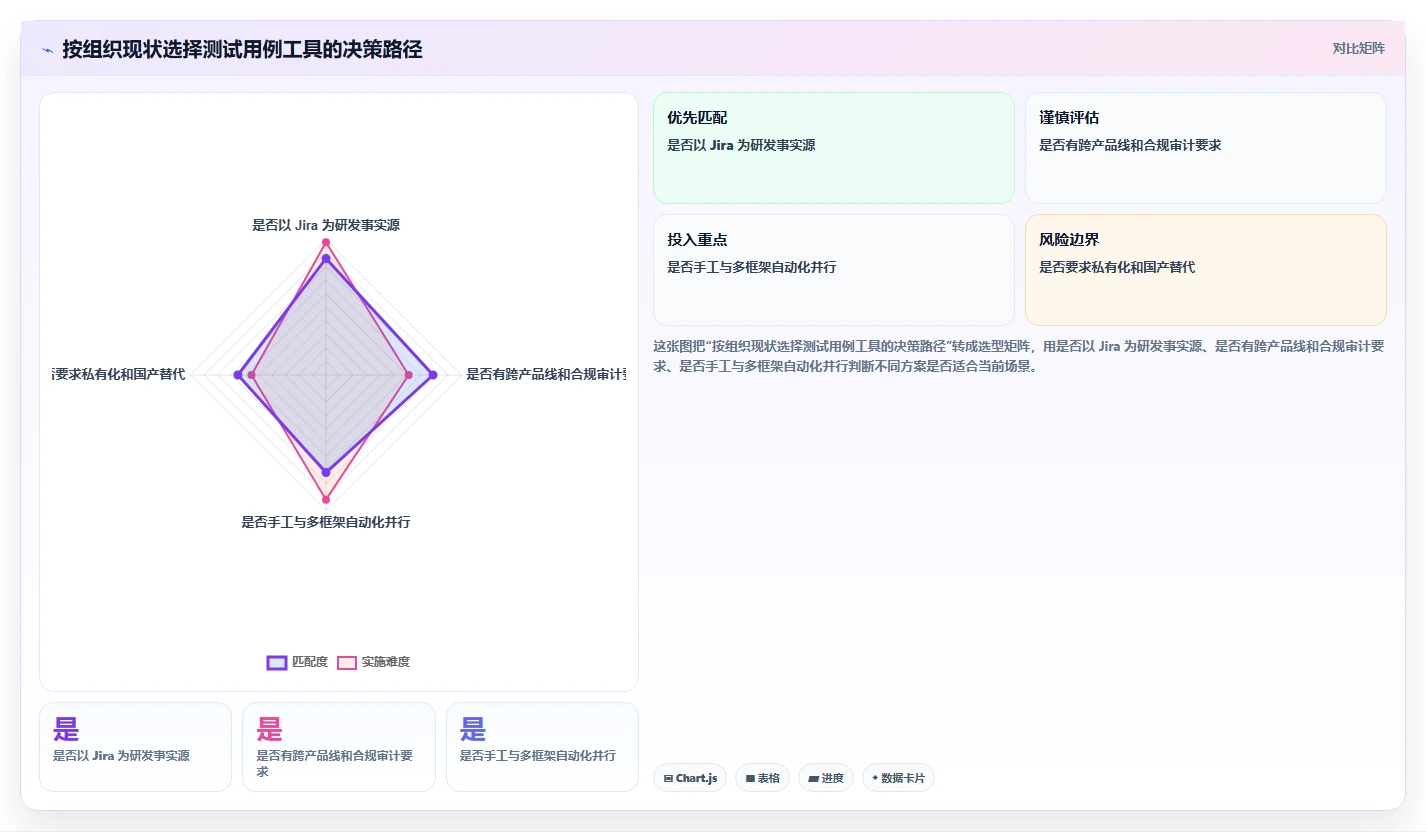
Task: Open the 风险边界 card
Action: pyautogui.click(x=1206, y=270)
